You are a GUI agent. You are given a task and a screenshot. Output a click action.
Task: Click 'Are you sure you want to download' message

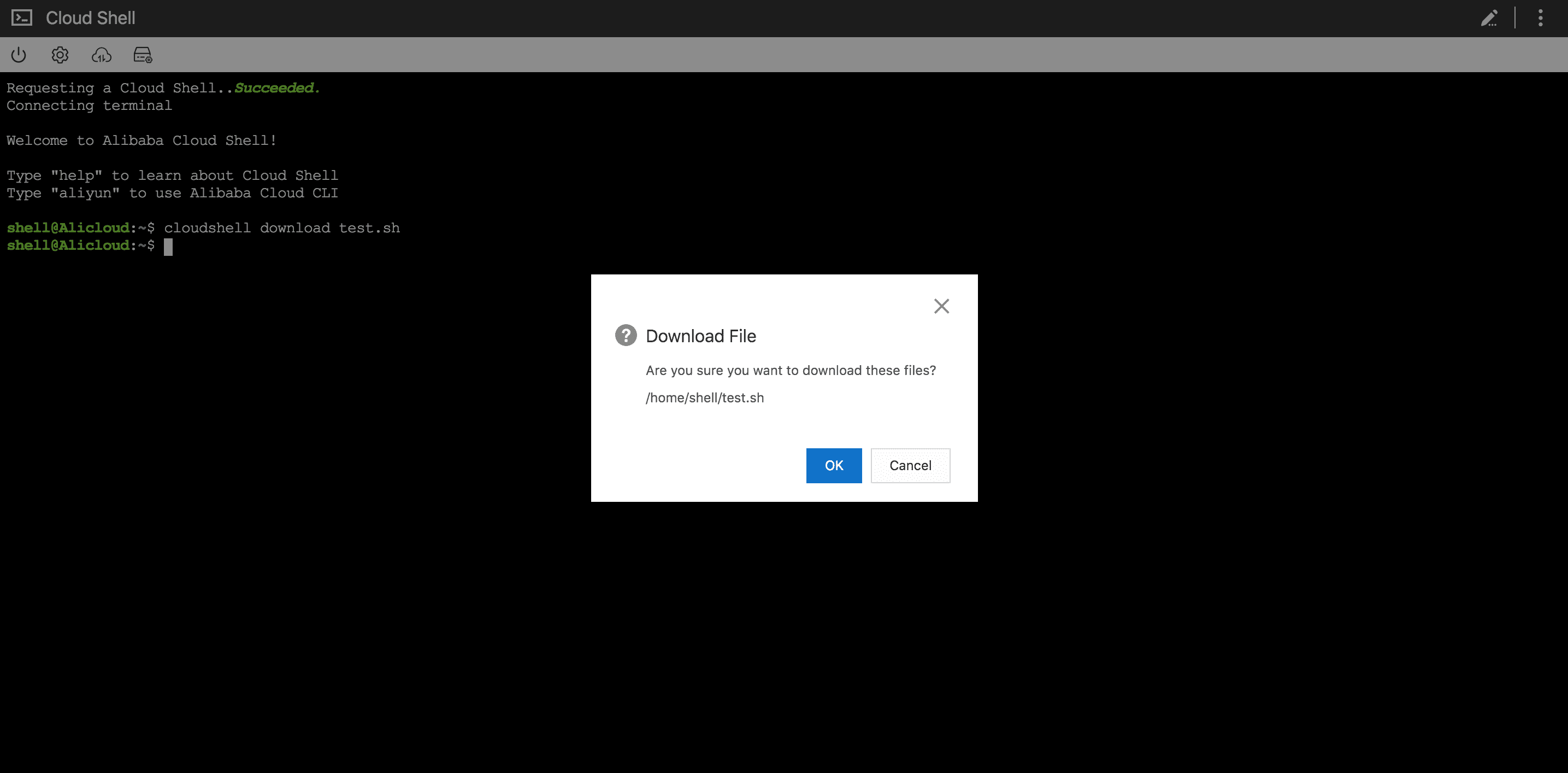point(790,370)
